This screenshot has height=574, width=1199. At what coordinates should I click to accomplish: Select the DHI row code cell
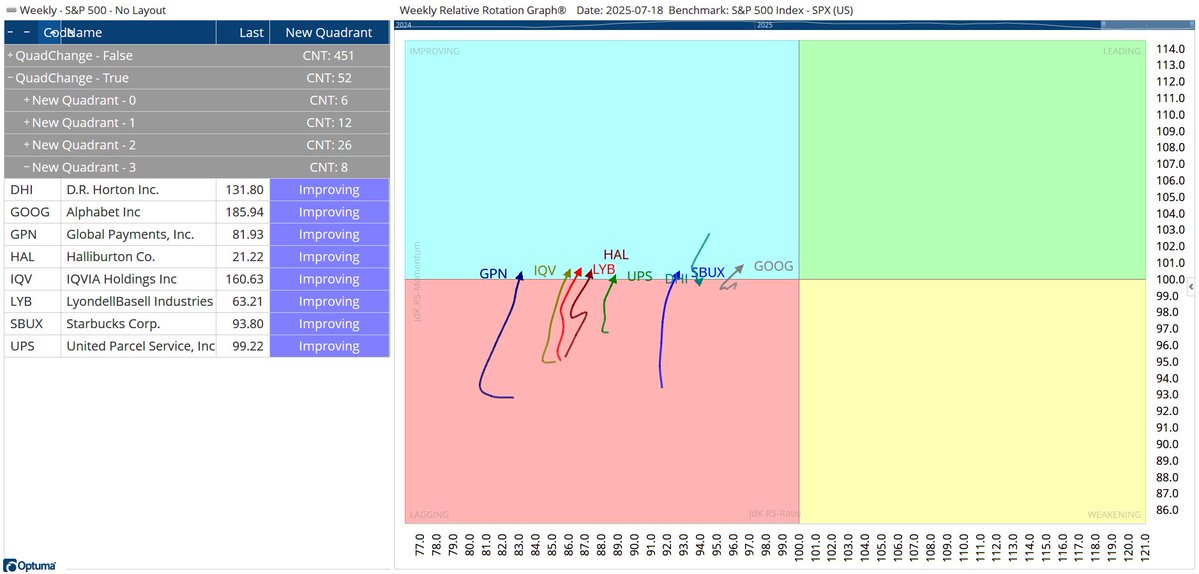pyautogui.click(x=32, y=190)
